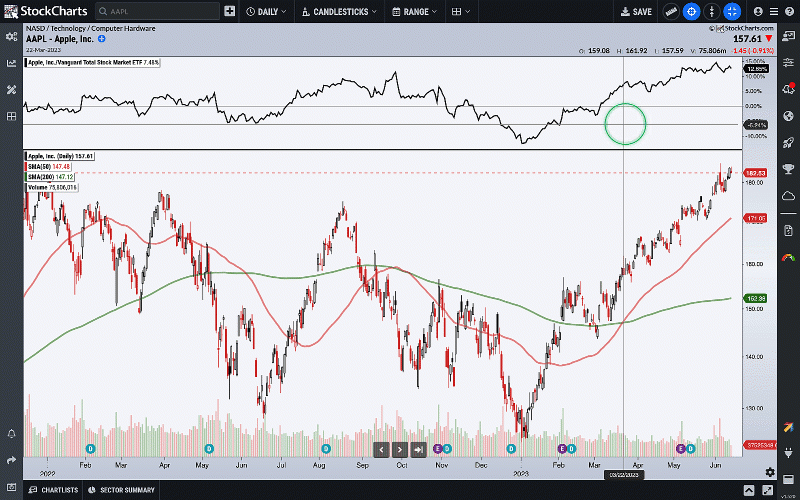Click the calendar icon at bottom left
The width and height of the screenshot is (800, 500).
click(11, 487)
